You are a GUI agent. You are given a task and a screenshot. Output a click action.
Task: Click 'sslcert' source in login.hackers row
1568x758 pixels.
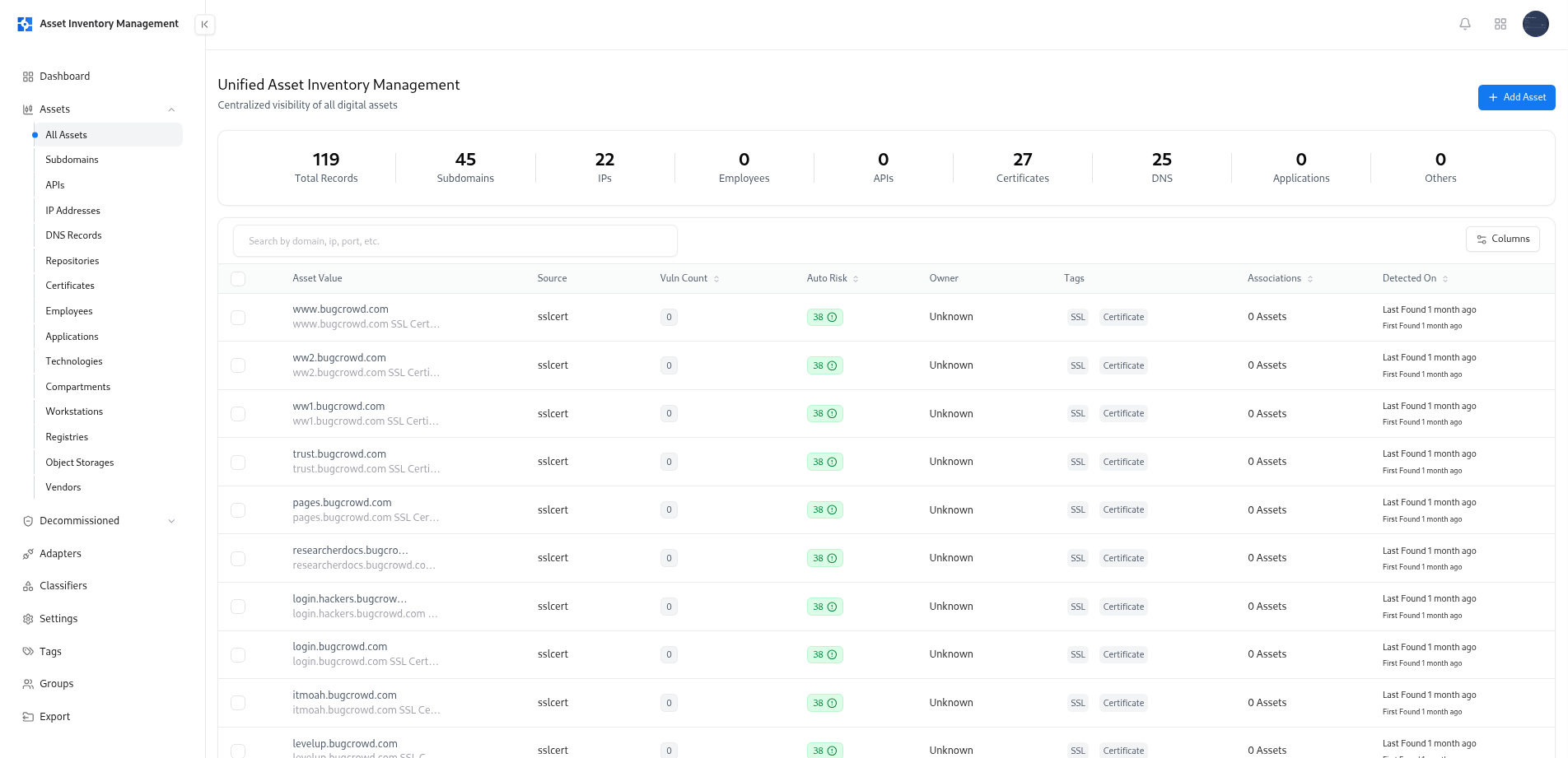tap(553, 607)
